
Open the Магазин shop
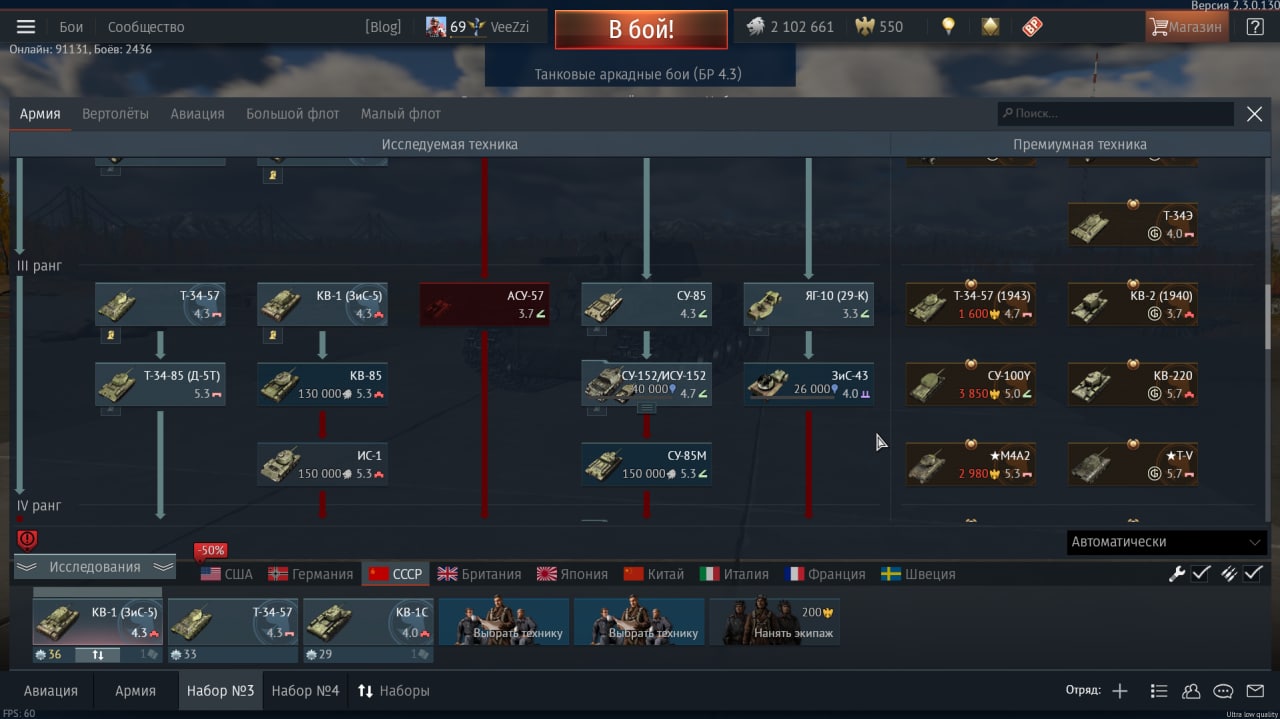(1187, 27)
